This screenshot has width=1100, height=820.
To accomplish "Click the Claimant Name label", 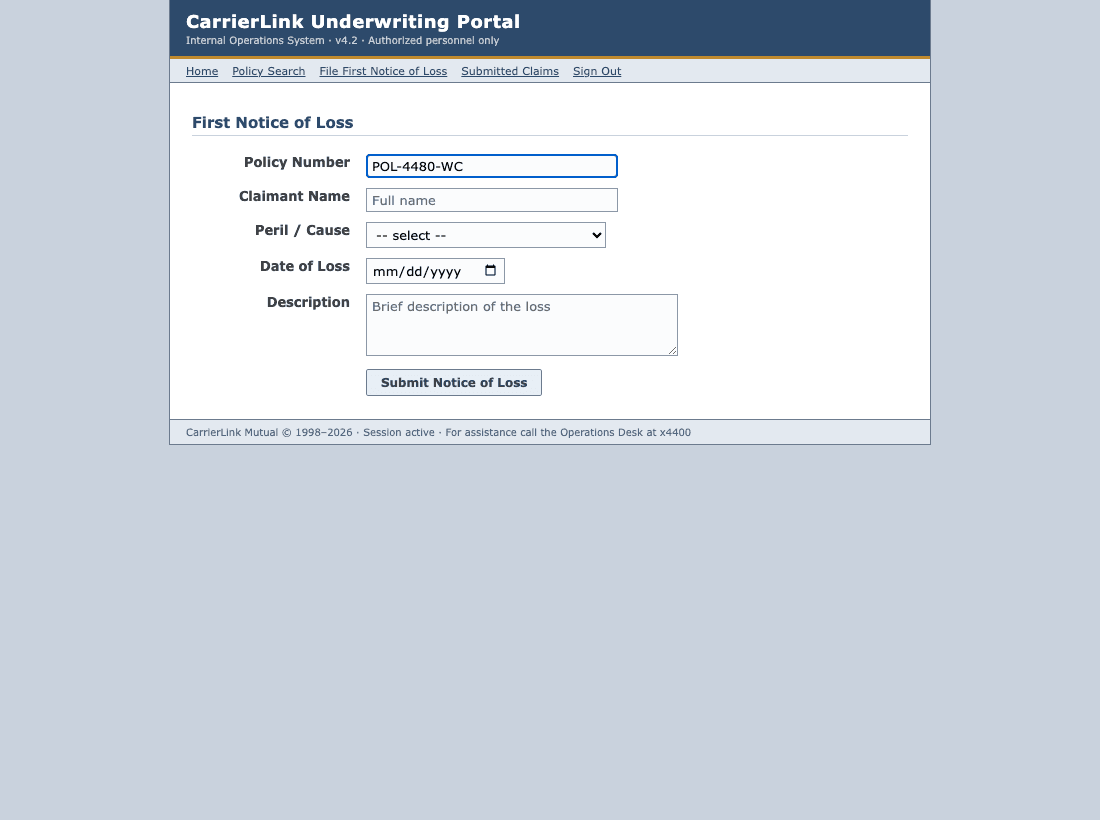I will tap(294, 196).
